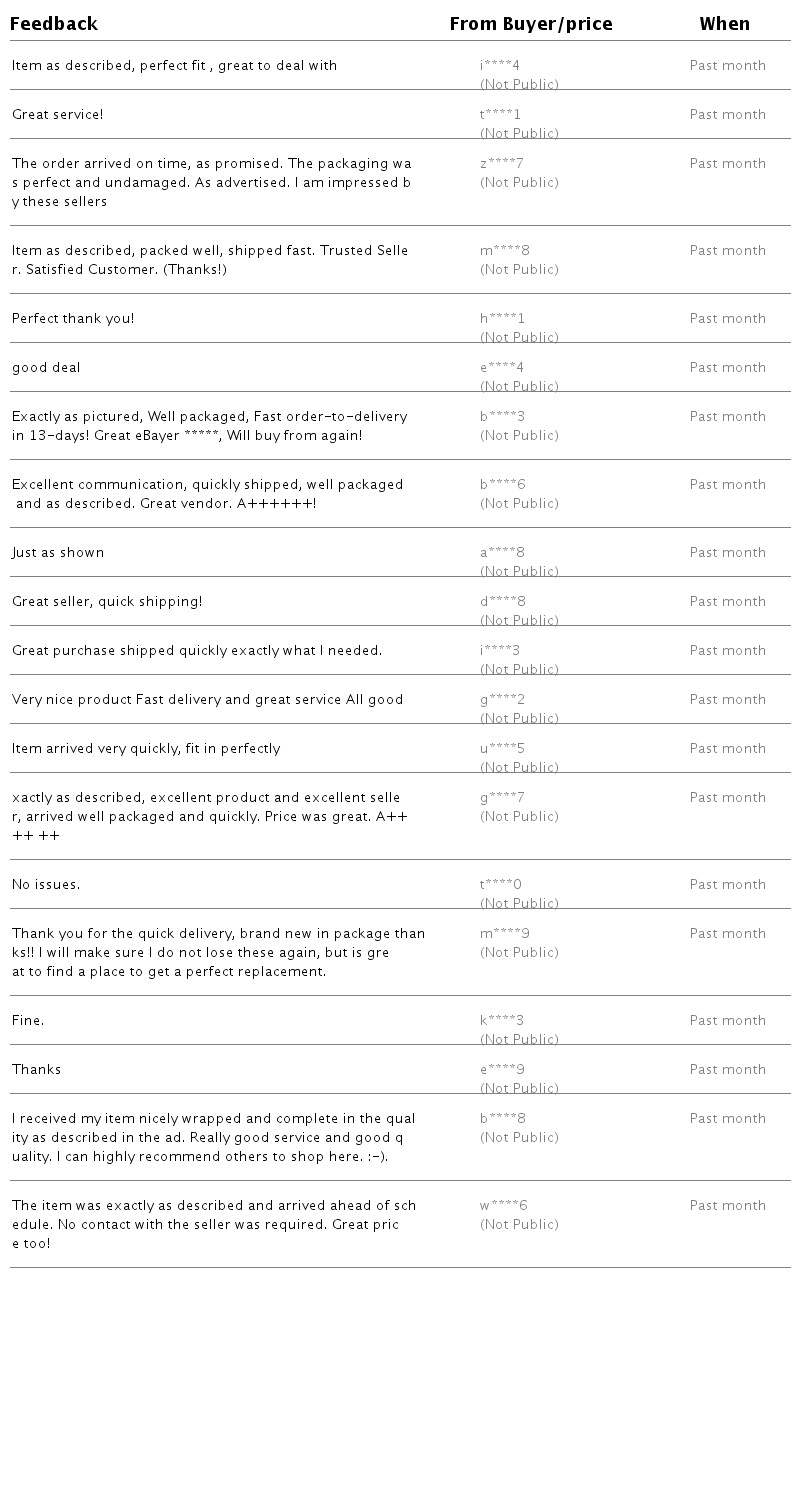
Task: Click buyer g****2 username
Action: 502,700
